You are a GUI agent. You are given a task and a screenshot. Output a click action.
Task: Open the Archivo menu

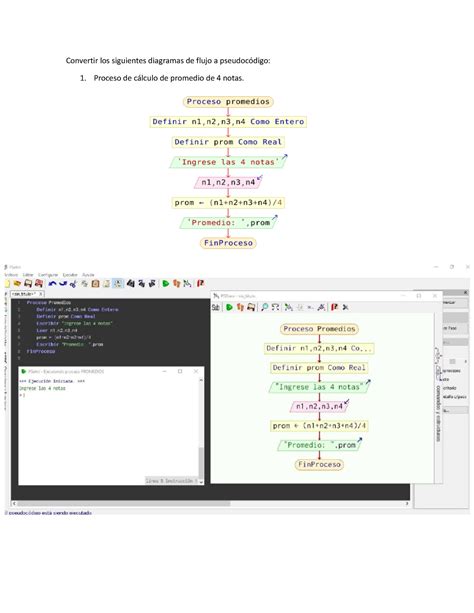(11, 275)
